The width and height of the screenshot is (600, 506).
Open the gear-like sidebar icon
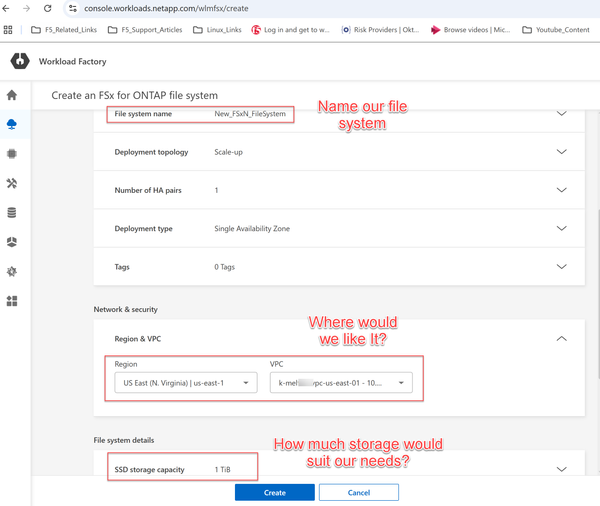point(12,272)
